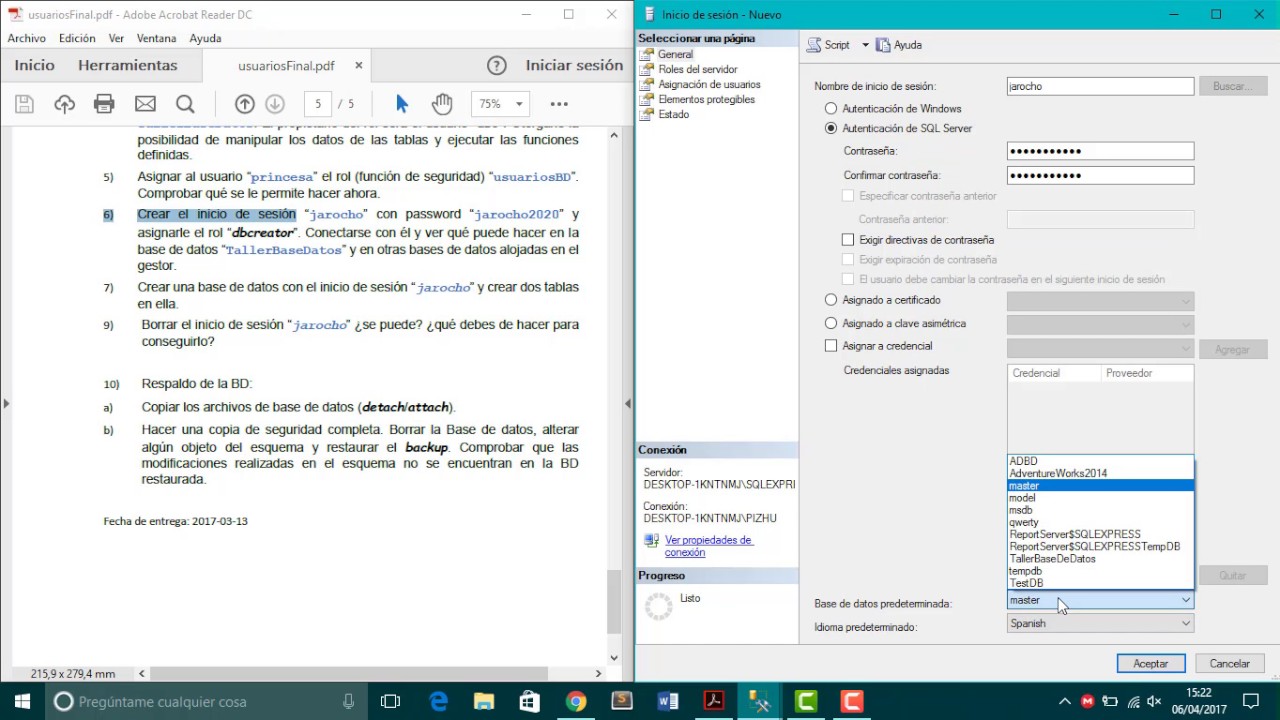Screen dimensions: 1280x720
Task: Enable Asignar a credencial checkbox
Action: click(830, 346)
